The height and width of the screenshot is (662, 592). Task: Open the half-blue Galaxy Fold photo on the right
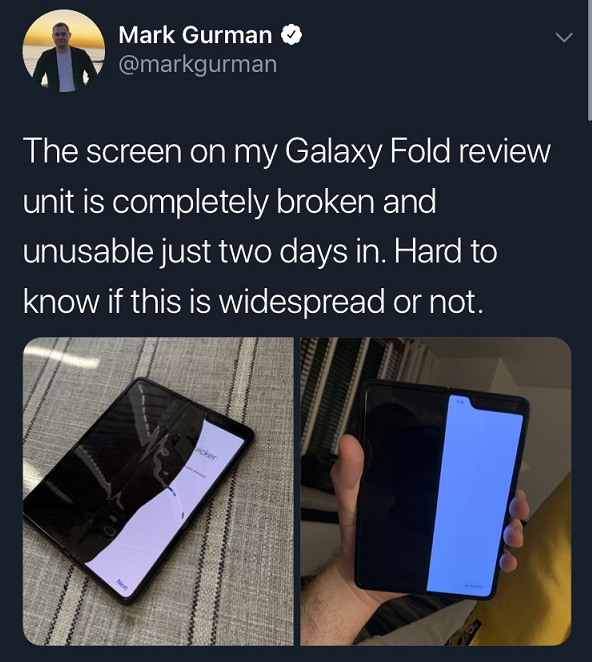point(436,491)
